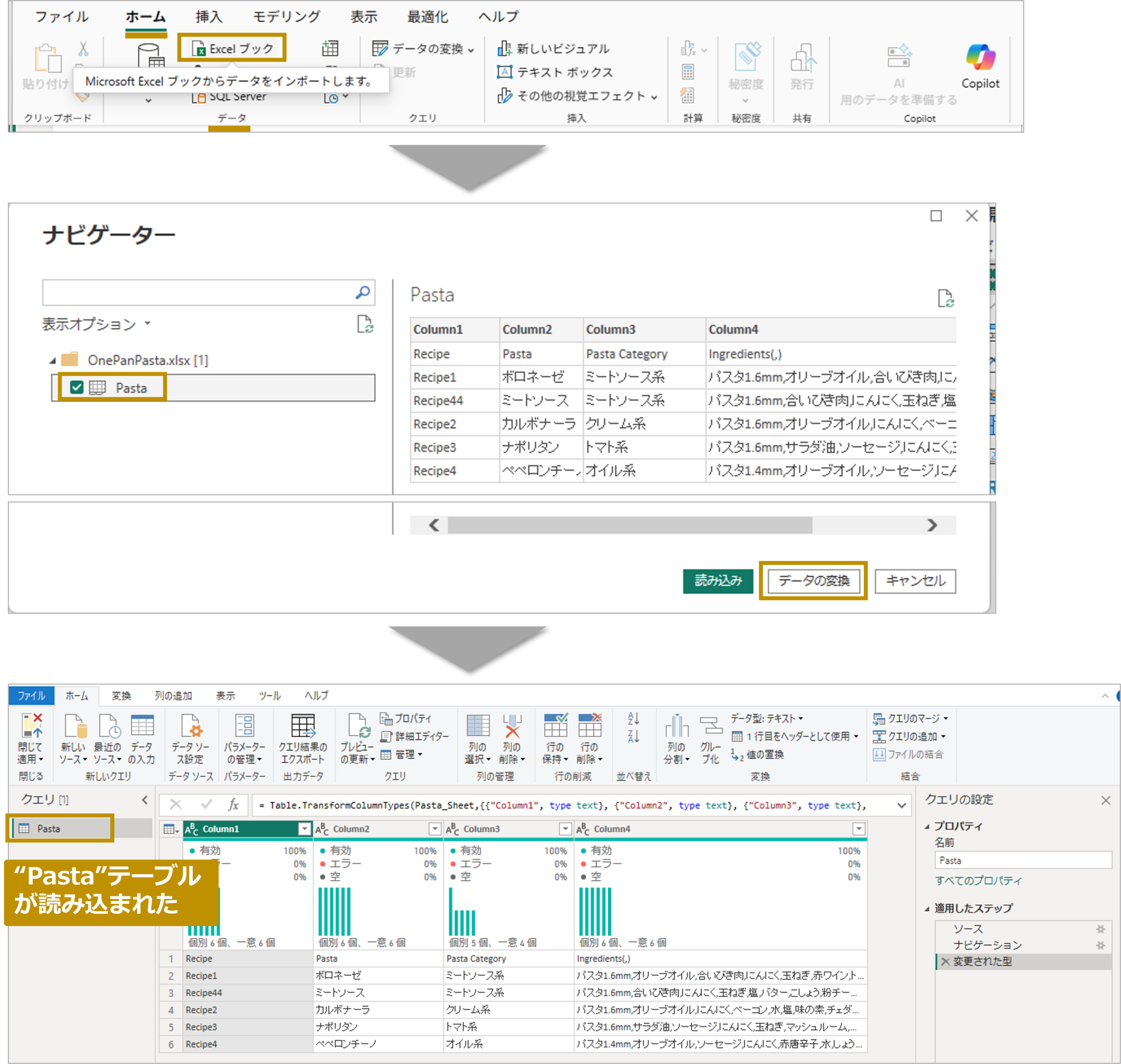Open モデリング ribbon tab
Screen dimensions: 1121x1064
[286, 17]
